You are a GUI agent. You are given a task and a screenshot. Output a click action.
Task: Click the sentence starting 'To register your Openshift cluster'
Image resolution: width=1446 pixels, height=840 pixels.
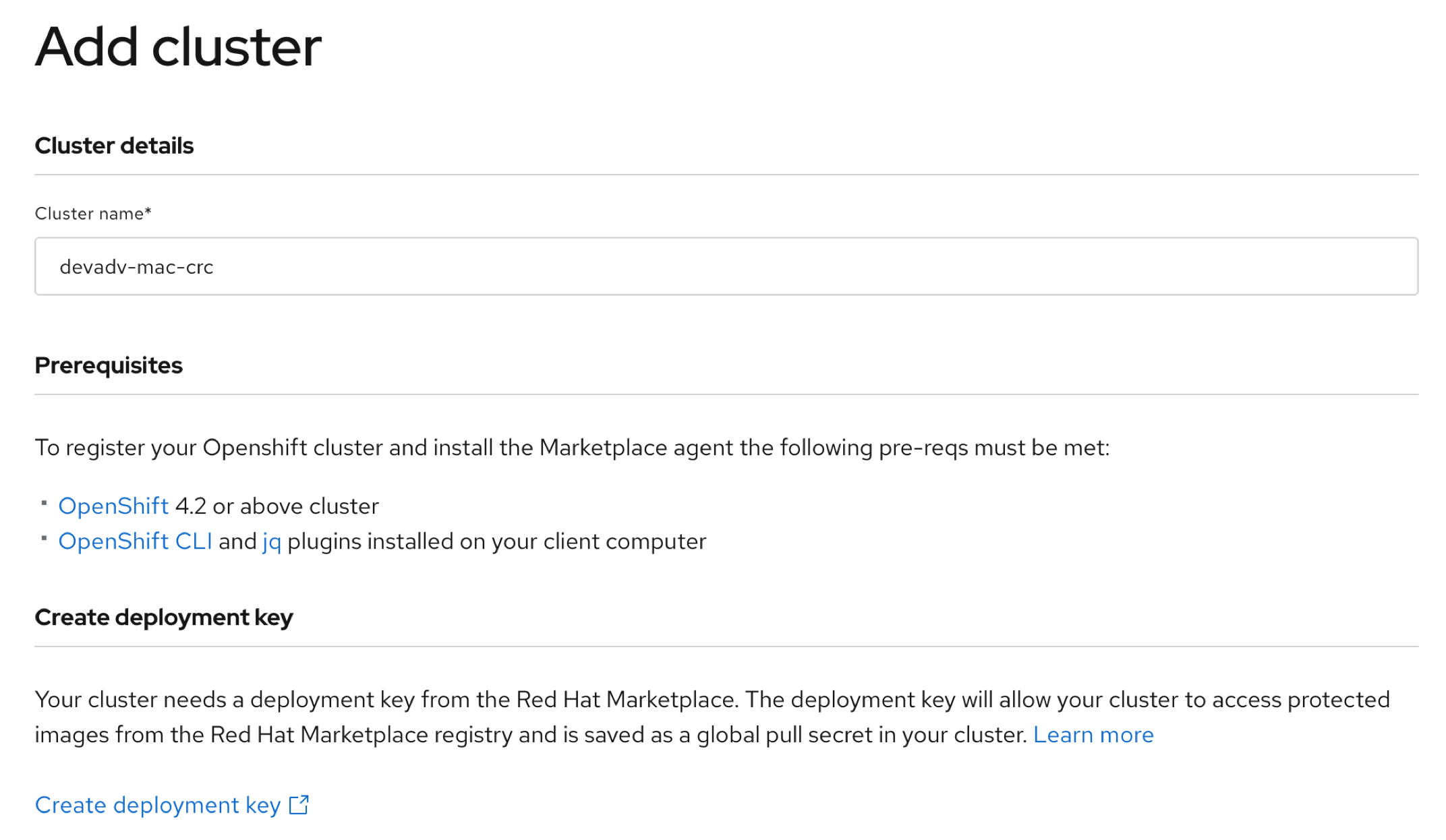572,448
